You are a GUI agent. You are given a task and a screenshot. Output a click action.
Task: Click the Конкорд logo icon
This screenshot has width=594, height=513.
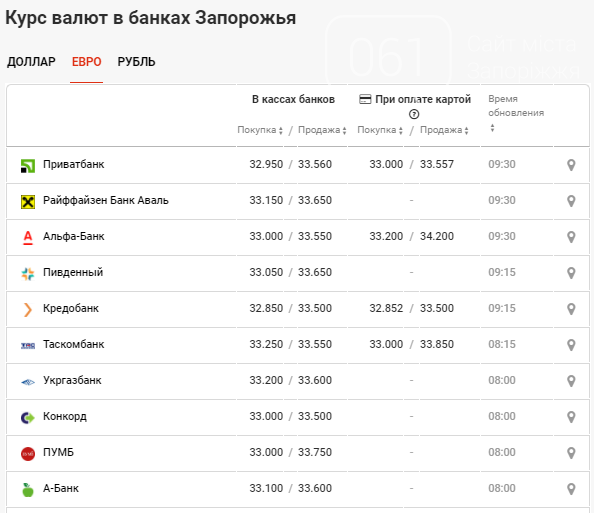click(x=28, y=418)
